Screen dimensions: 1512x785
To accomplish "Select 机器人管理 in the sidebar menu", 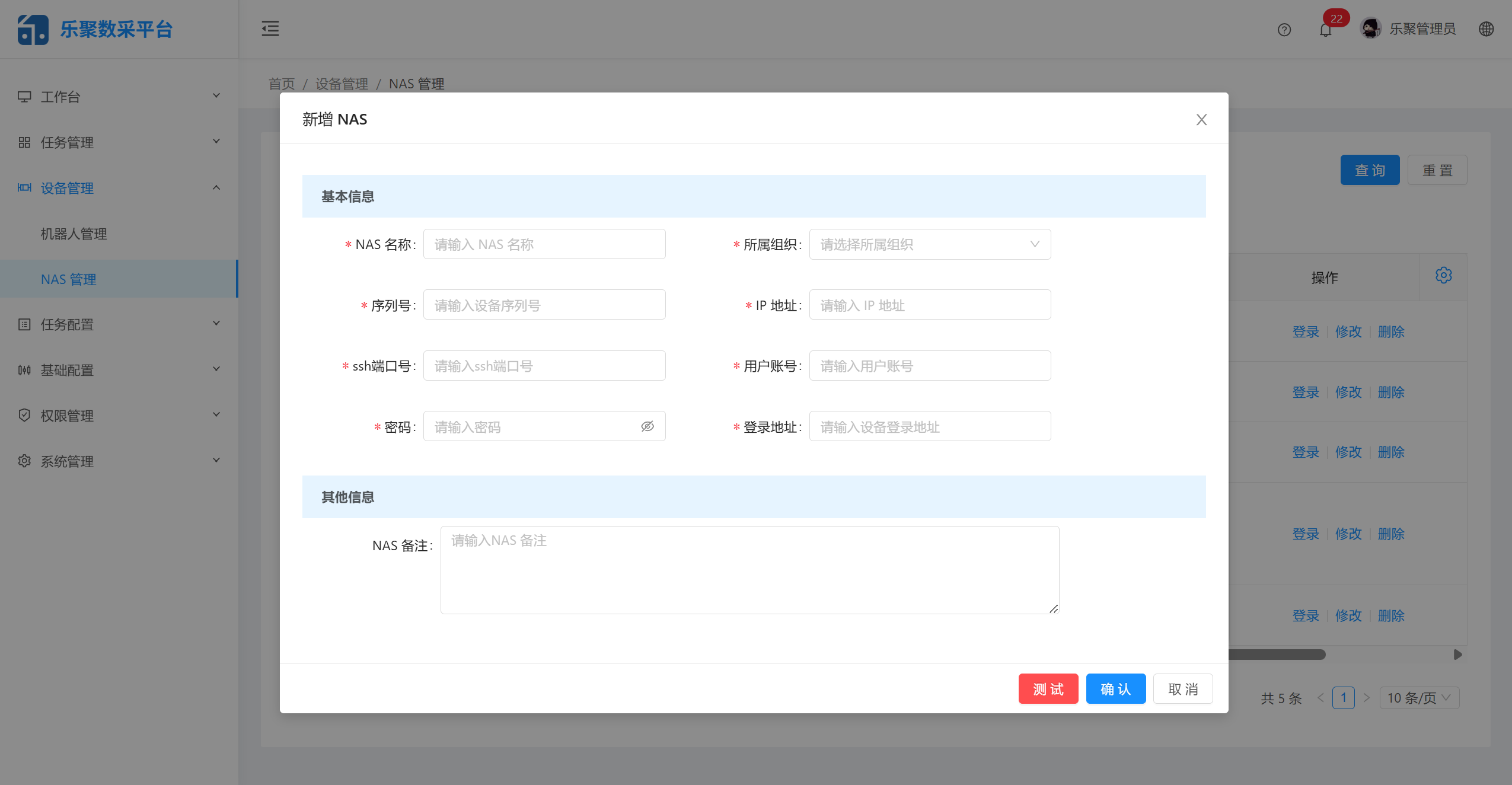I will point(74,233).
